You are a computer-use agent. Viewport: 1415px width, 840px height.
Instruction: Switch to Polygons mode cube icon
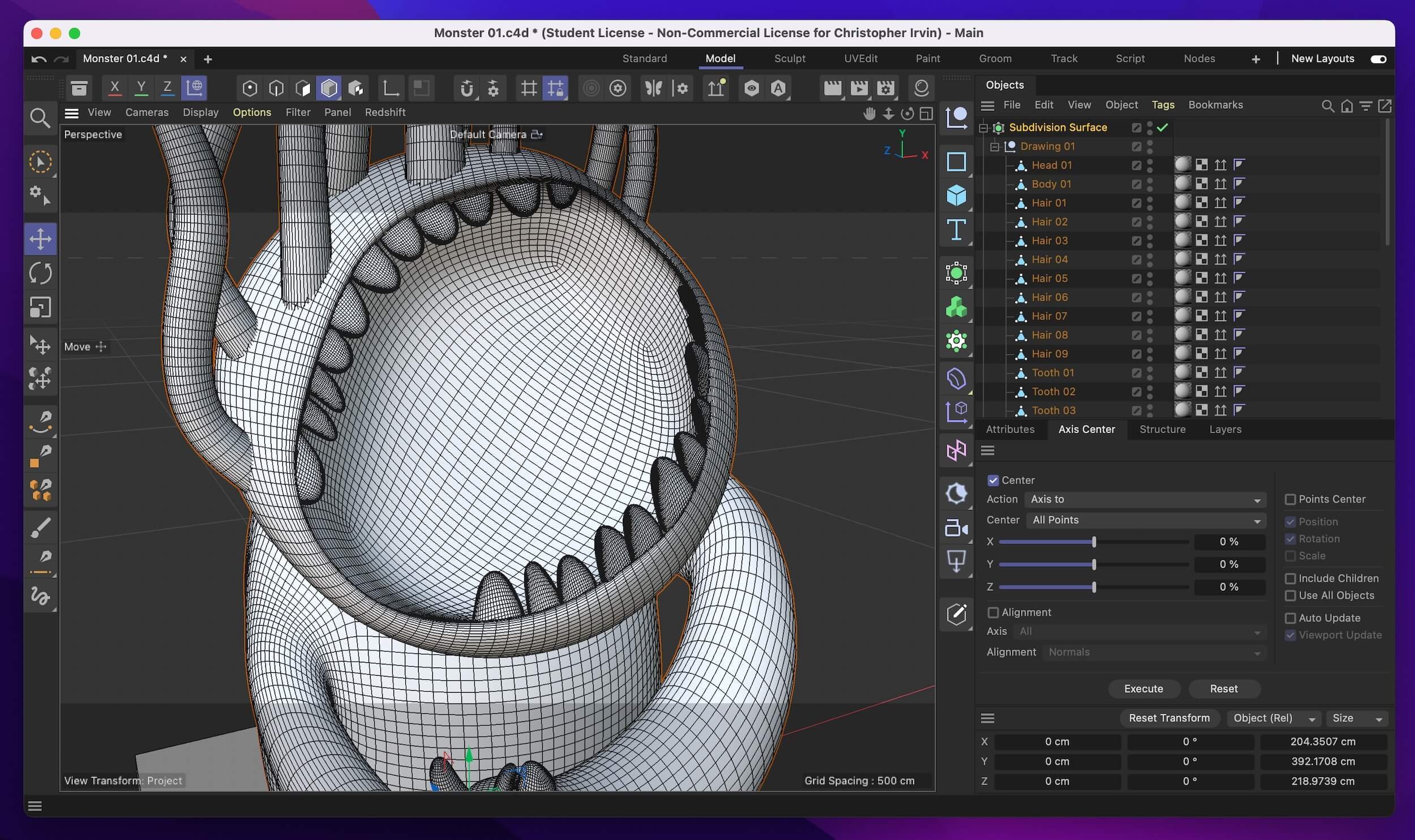point(329,88)
